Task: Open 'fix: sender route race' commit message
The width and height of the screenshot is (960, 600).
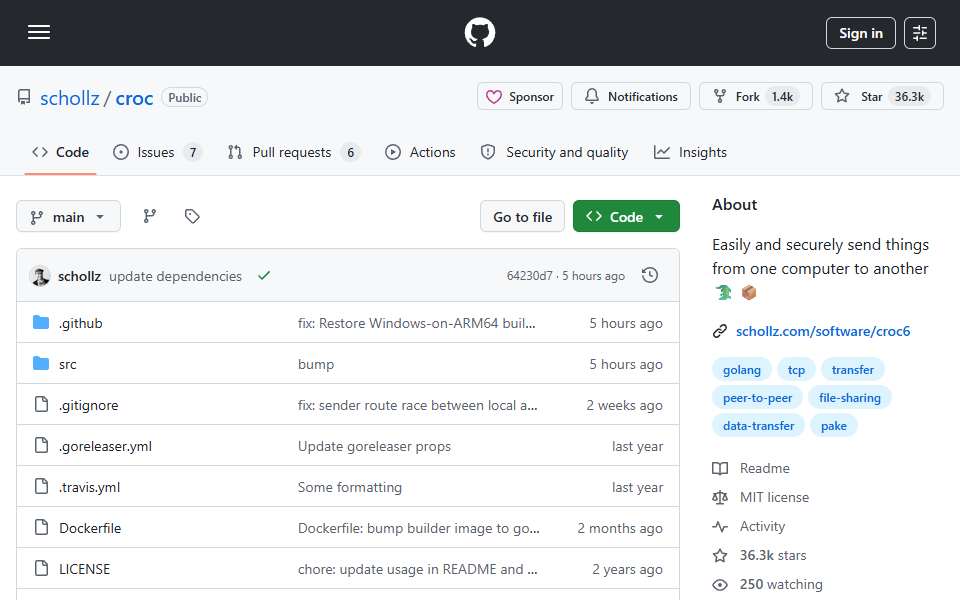Action: (x=418, y=405)
